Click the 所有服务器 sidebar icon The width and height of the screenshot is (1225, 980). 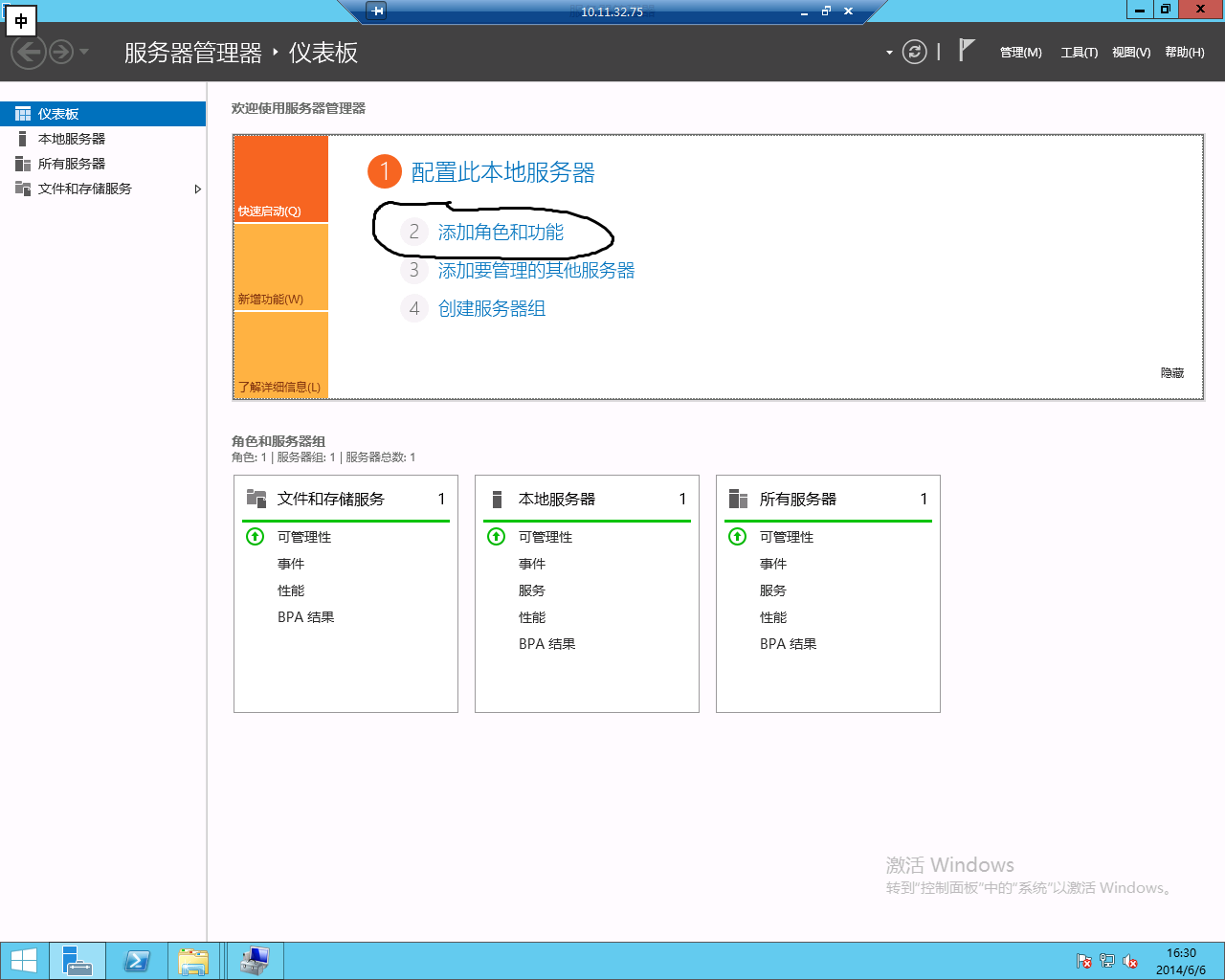(23, 164)
